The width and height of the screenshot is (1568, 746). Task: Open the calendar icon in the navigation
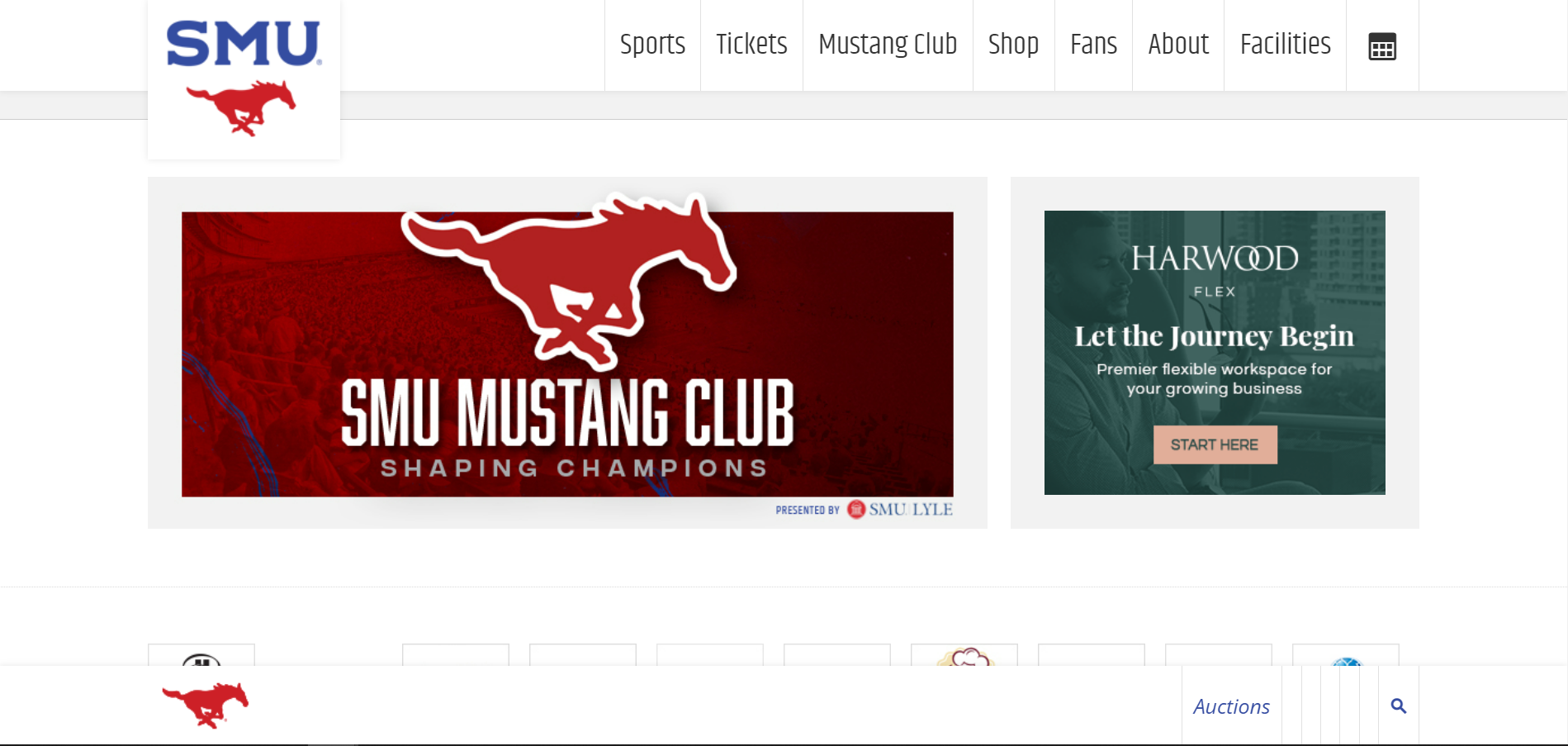[x=1382, y=46]
